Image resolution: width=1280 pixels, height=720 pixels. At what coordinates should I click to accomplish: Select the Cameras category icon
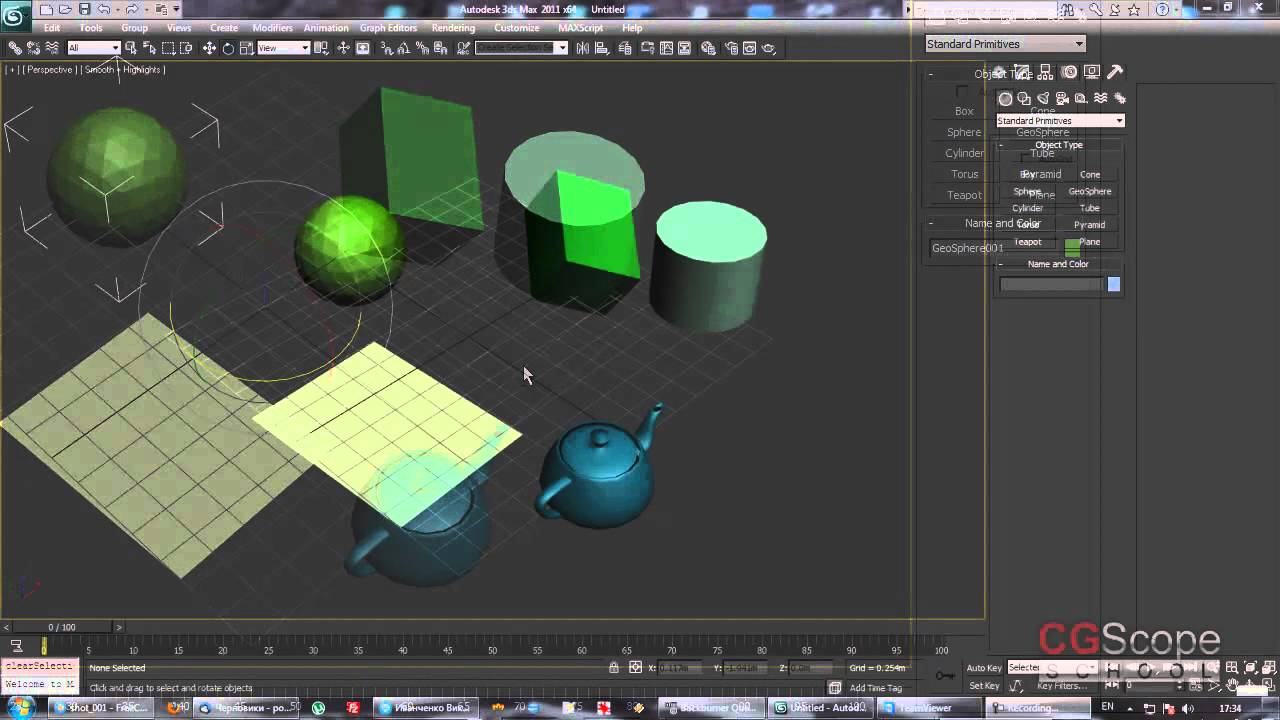[1062, 98]
